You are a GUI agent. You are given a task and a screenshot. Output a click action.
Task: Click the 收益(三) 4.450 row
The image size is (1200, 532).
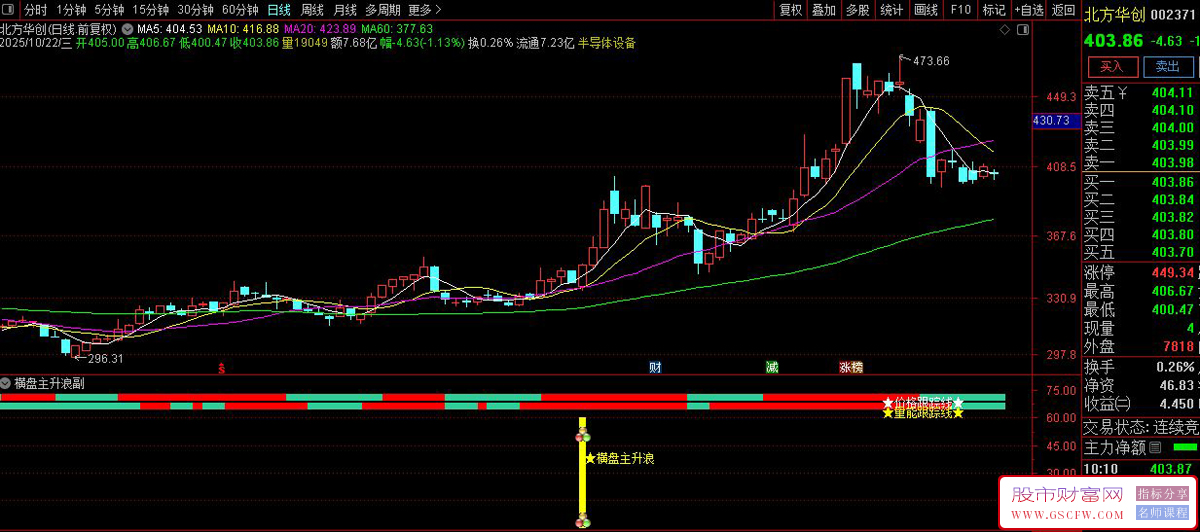coord(1141,404)
